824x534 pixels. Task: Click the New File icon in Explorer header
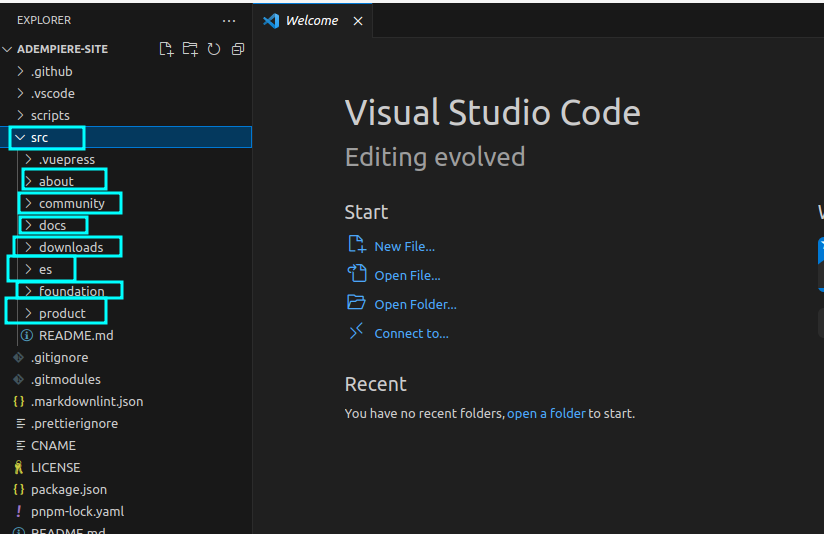166,49
